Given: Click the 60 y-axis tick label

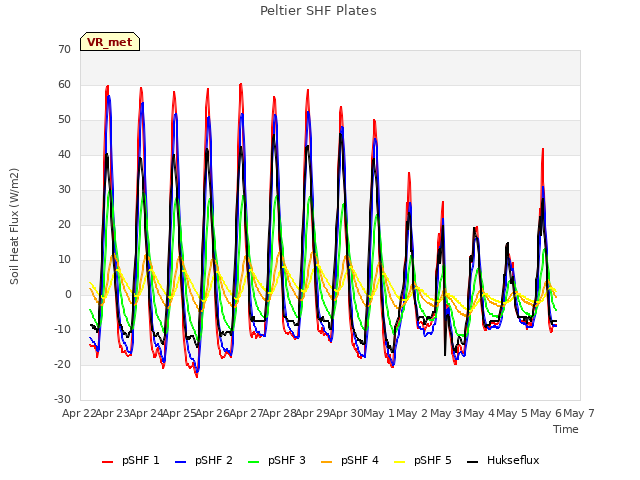Looking at the screenshot, I should [64, 84].
